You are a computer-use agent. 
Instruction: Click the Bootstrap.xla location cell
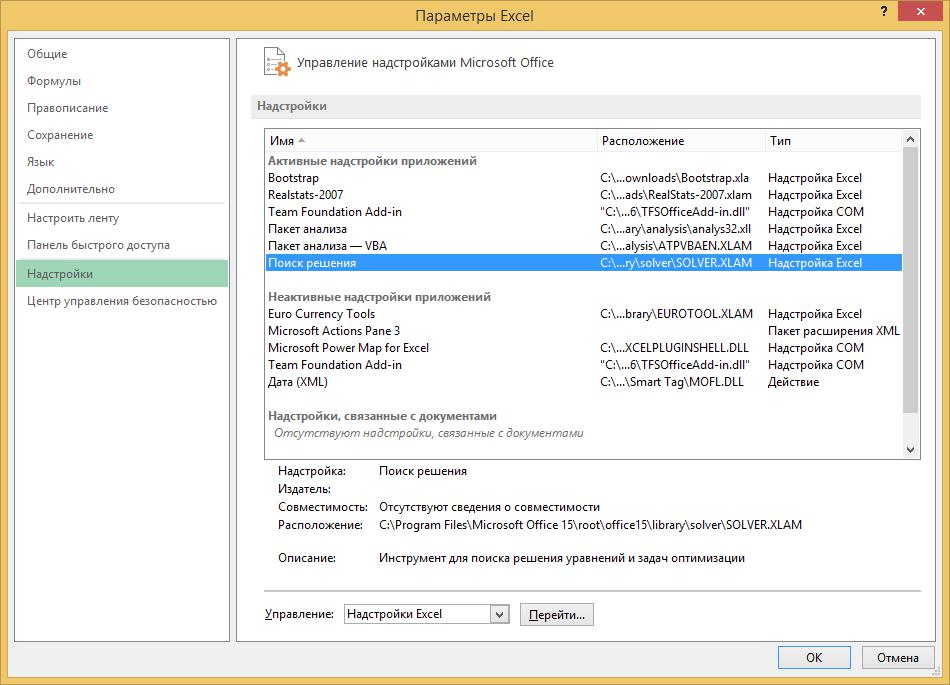point(674,178)
